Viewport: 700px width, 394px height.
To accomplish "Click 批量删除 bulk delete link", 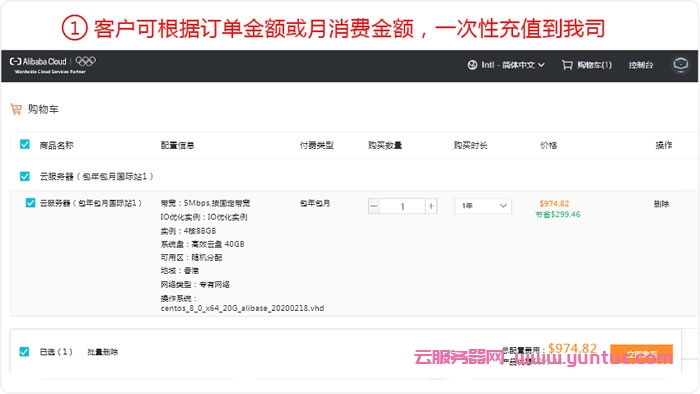I will tap(103, 352).
